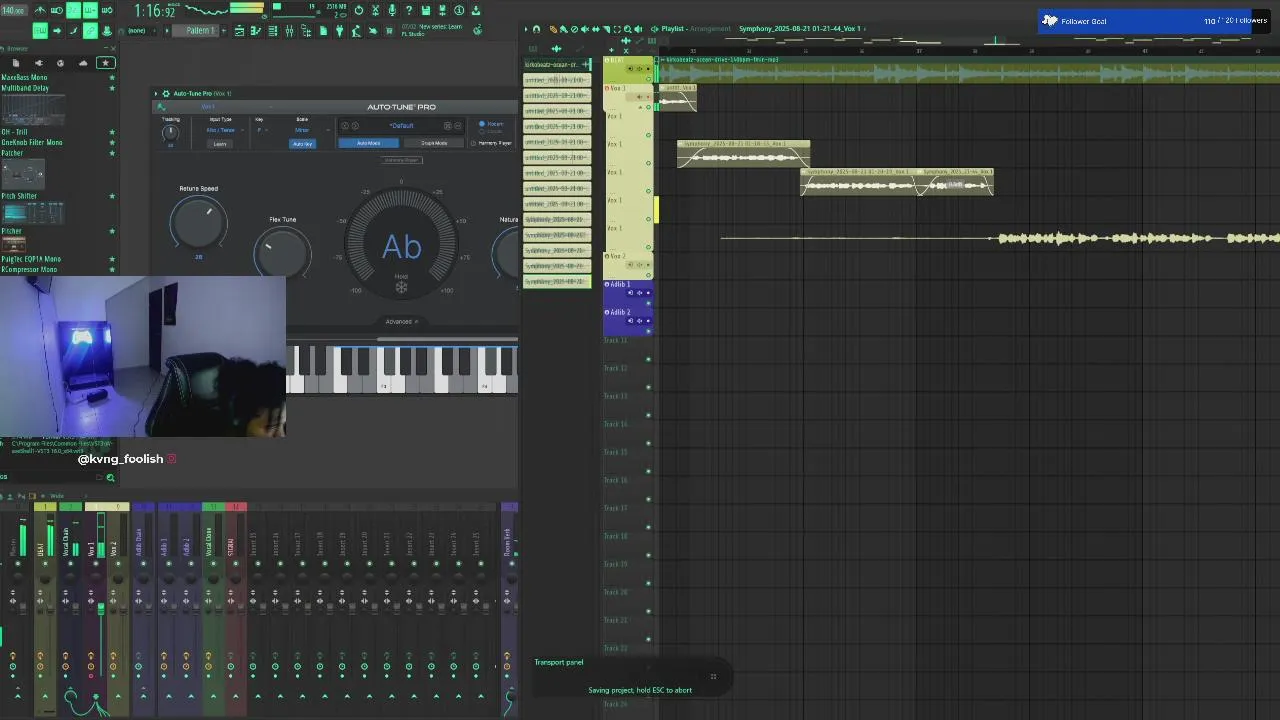Screen dimensions: 1280x720
Task: Click the Follower Goal banner
Action: tap(1155, 21)
